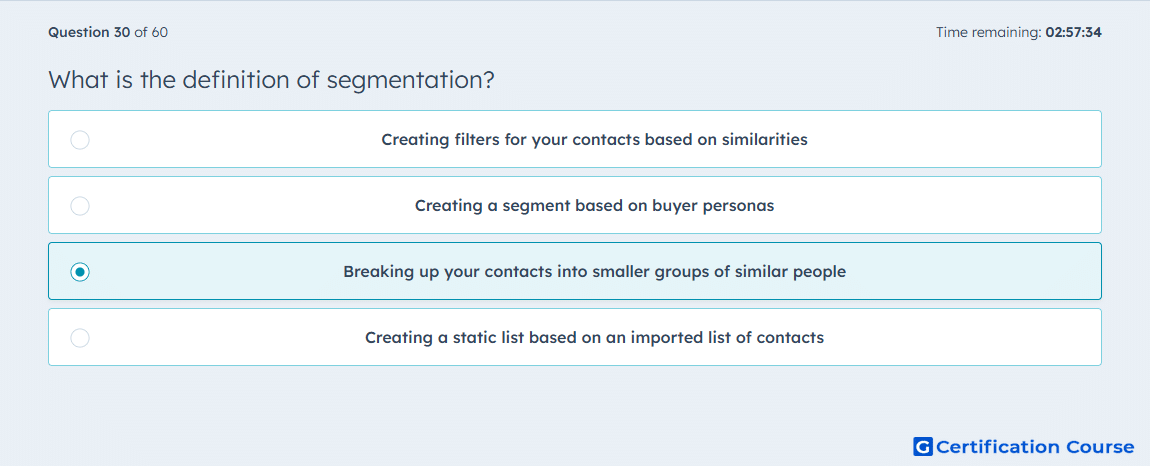Click the selected Breaking up contacts radio
1150x466 pixels.
[80, 272]
